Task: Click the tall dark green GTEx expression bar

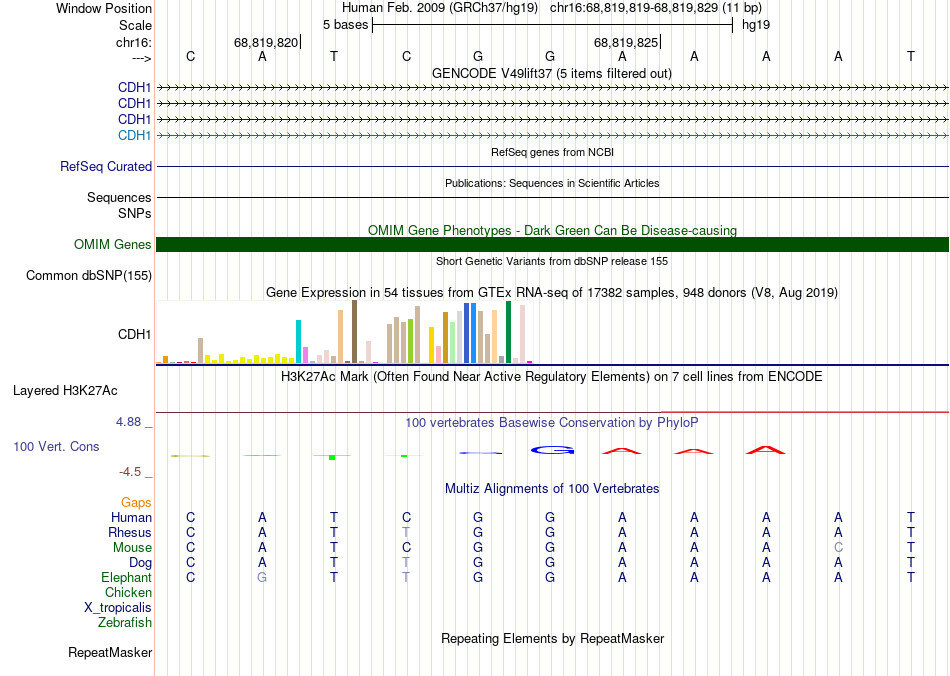Action: [508, 331]
